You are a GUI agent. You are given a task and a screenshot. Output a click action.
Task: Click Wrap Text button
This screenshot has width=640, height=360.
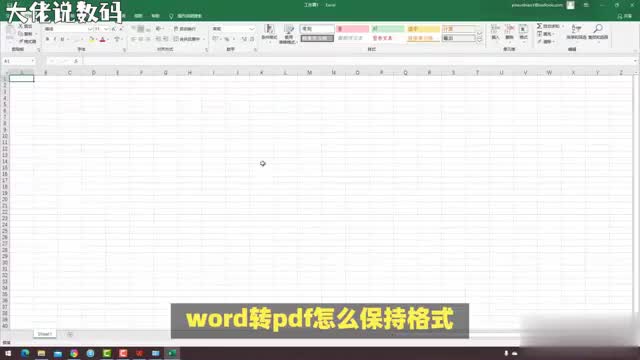(185, 29)
